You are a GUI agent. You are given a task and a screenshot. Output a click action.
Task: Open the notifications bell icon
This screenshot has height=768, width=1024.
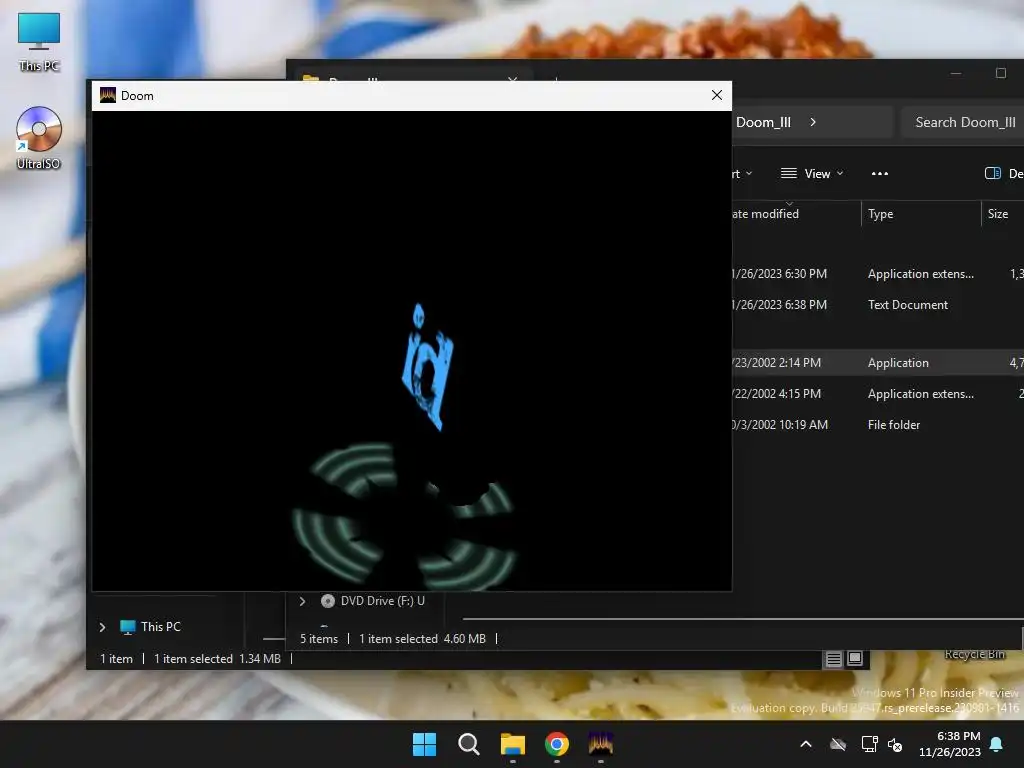(997, 744)
